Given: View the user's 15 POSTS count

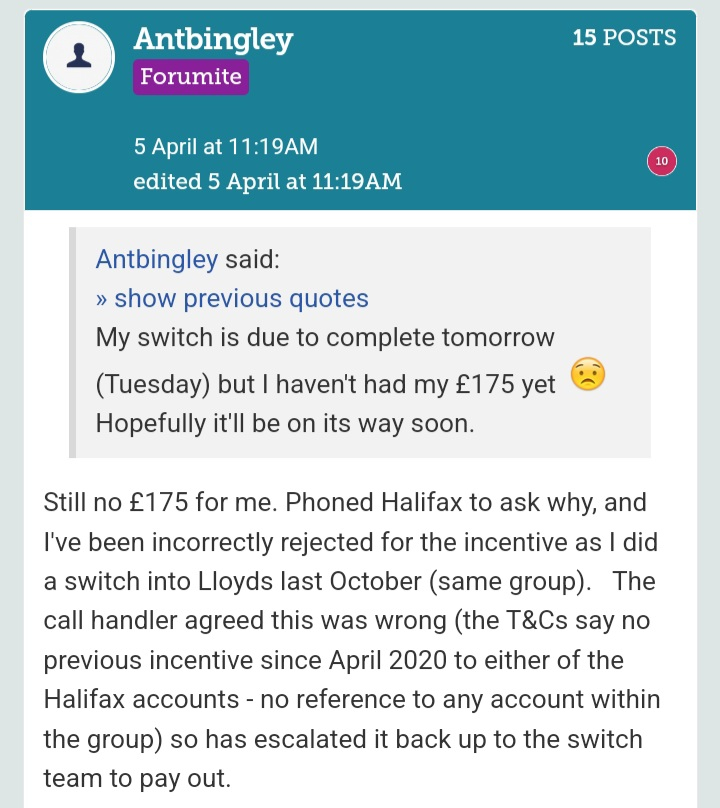Looking at the screenshot, I should [624, 38].
